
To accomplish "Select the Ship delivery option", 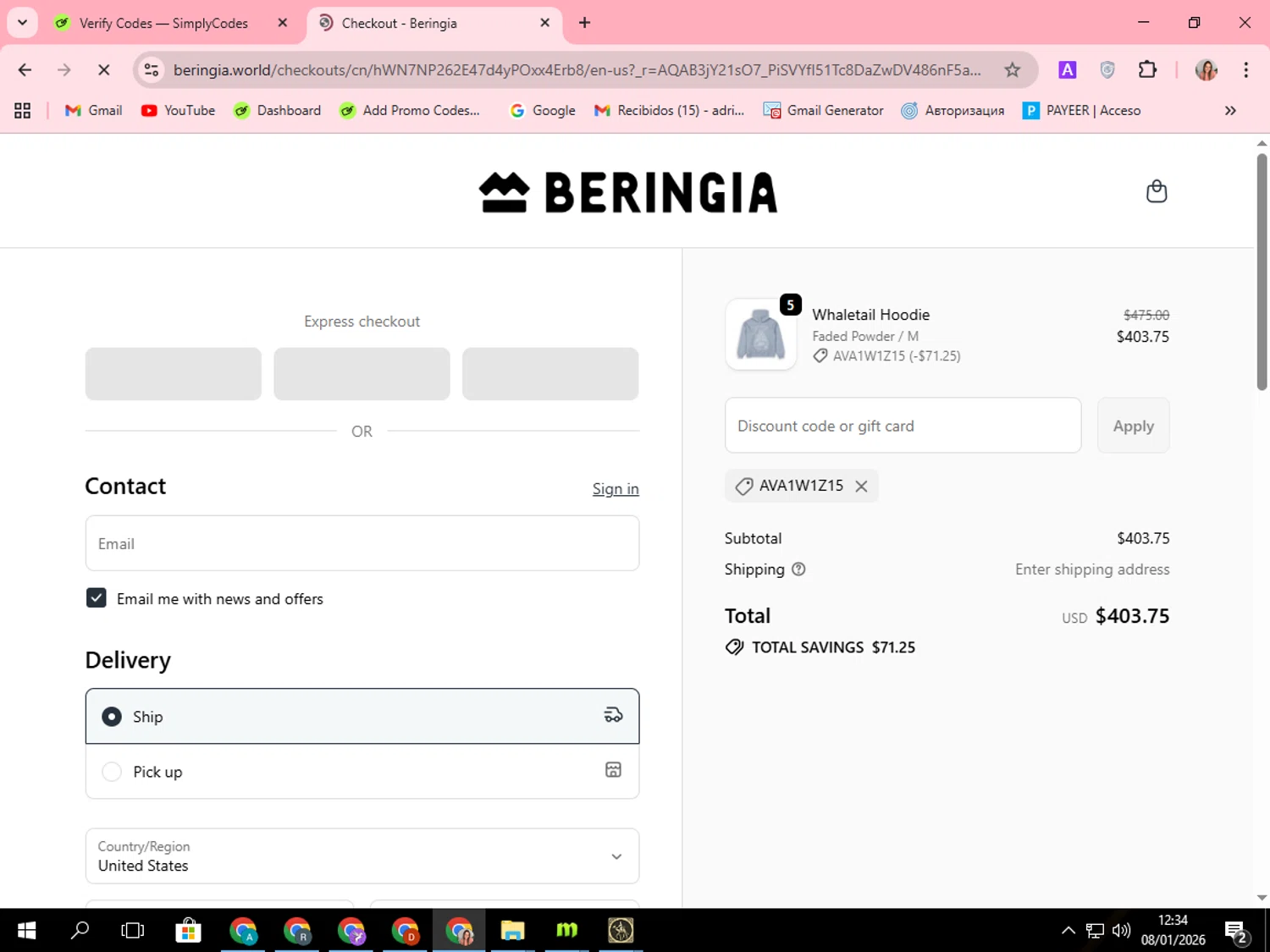I will 362,717.
